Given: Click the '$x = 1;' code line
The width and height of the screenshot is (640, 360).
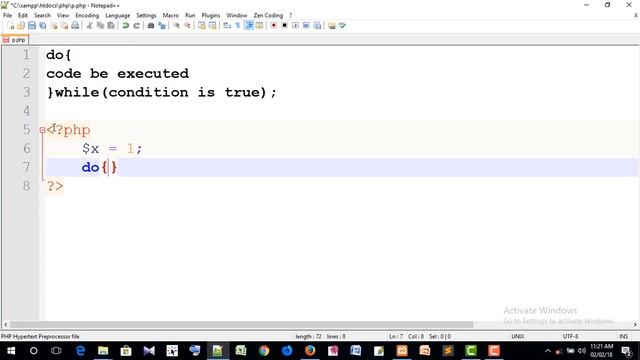Looking at the screenshot, I should point(112,149).
